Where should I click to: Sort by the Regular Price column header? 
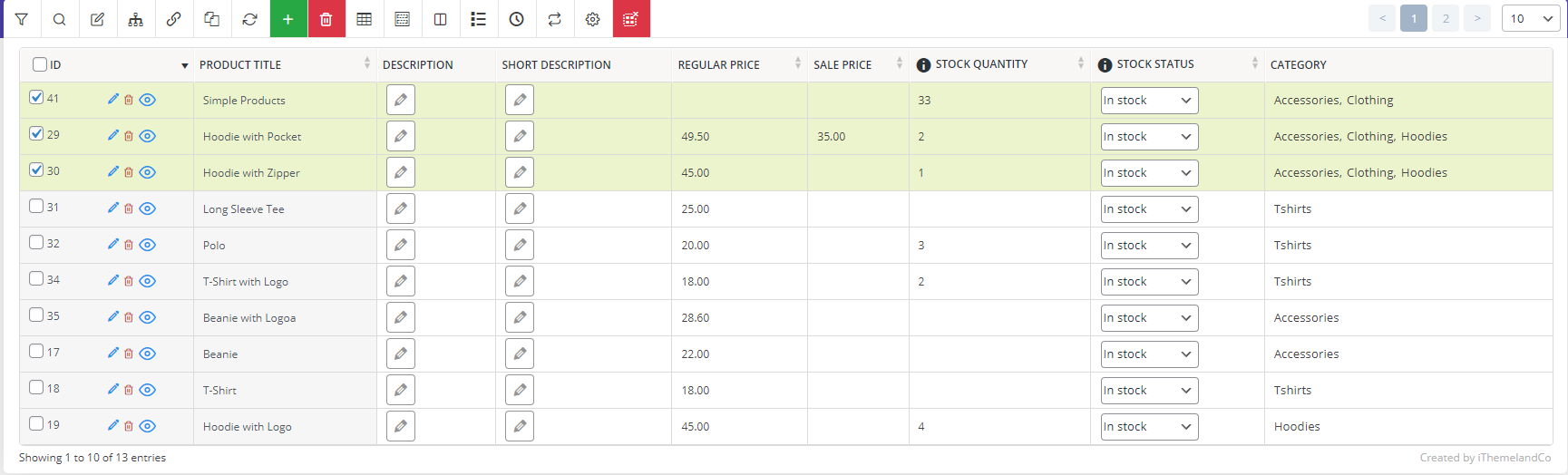coord(719,65)
